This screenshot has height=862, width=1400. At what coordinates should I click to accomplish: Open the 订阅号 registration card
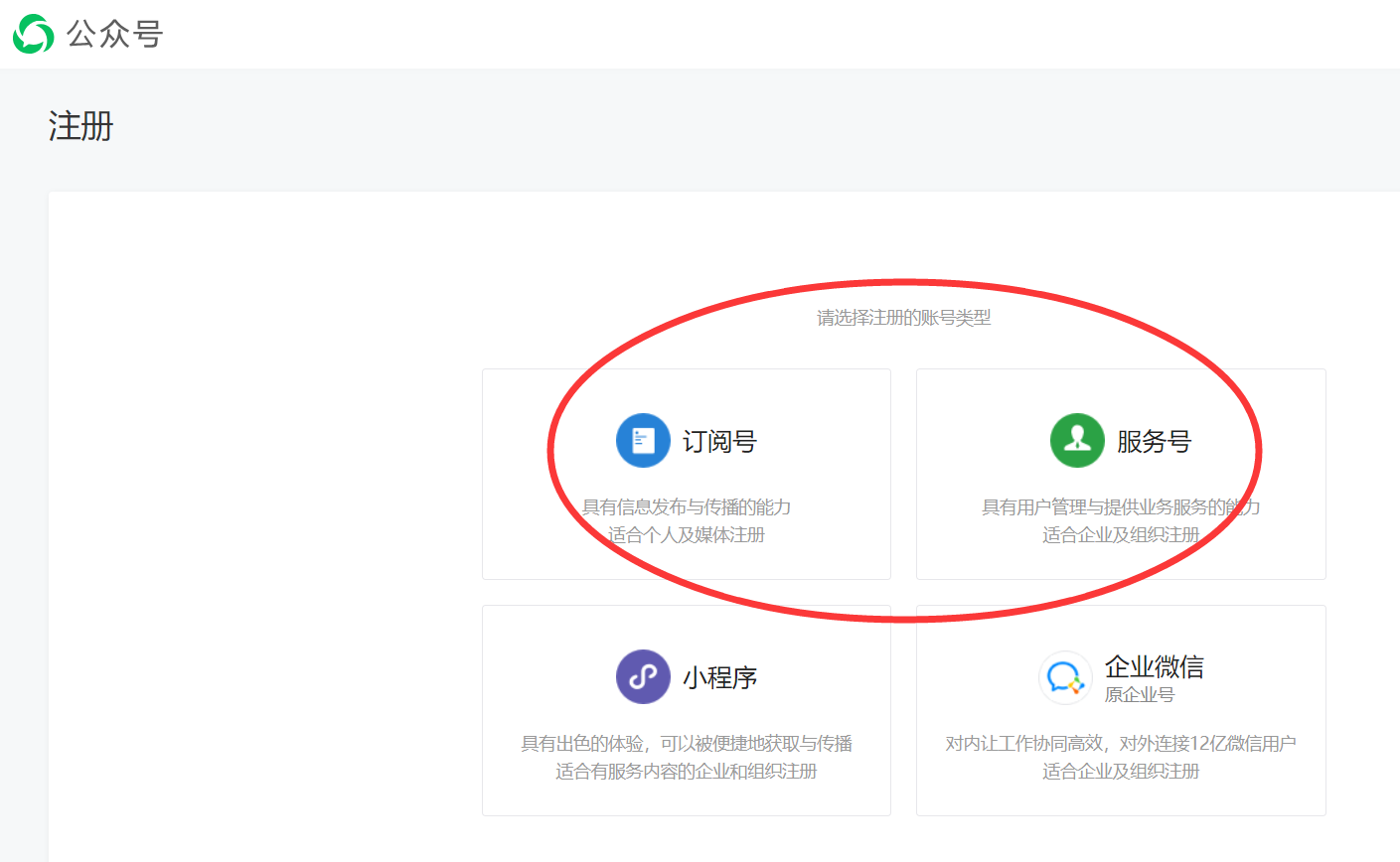click(x=686, y=474)
